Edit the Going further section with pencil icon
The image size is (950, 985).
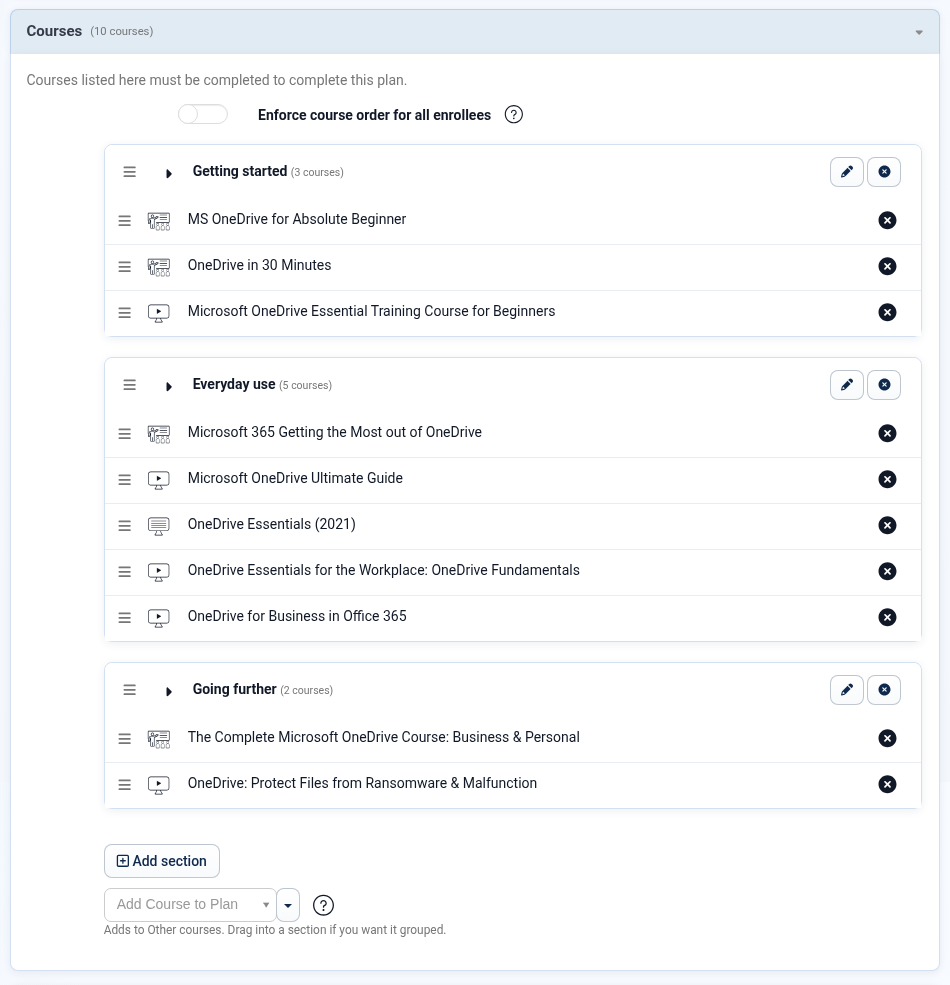click(846, 690)
